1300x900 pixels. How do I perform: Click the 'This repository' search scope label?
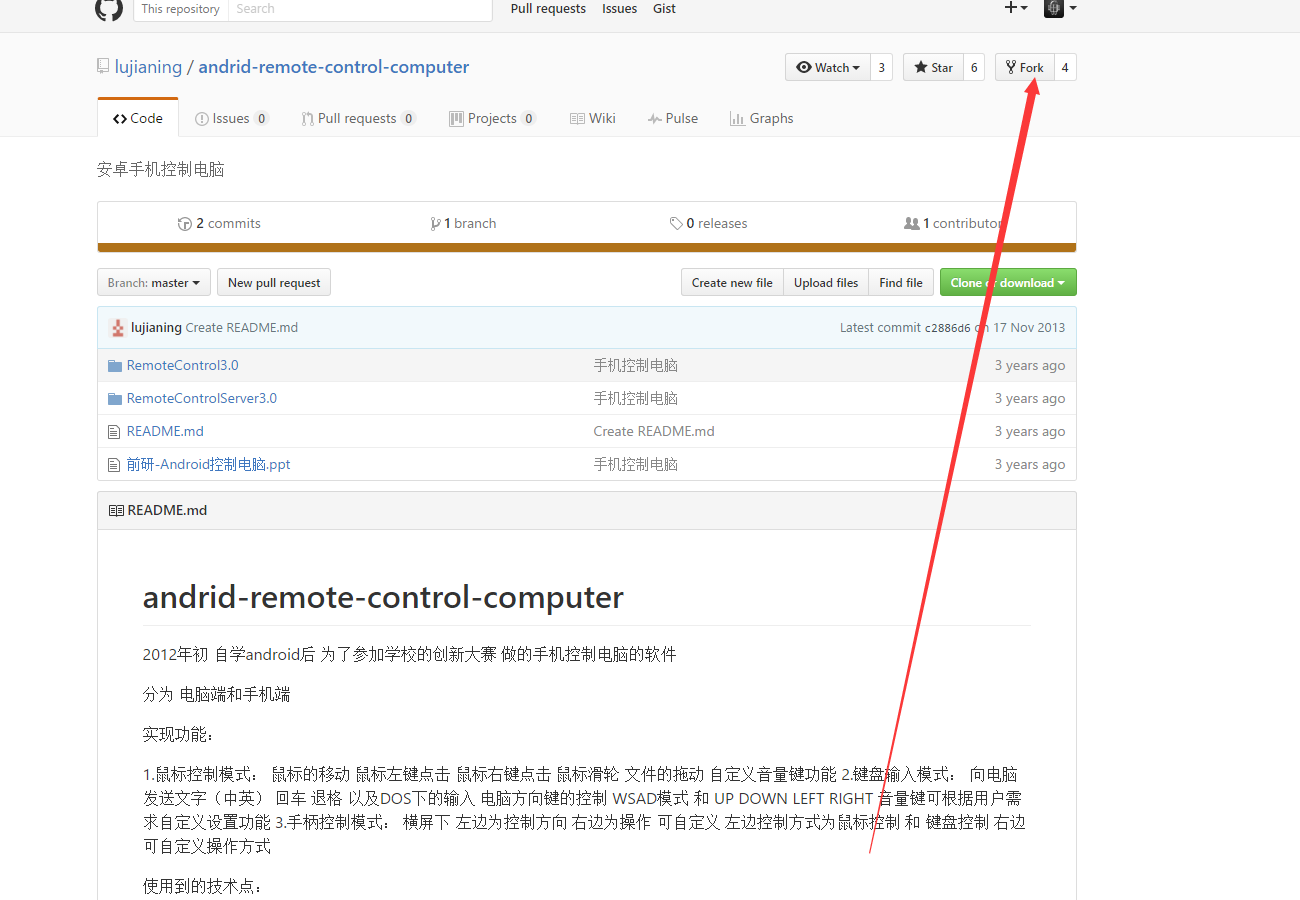point(181,9)
